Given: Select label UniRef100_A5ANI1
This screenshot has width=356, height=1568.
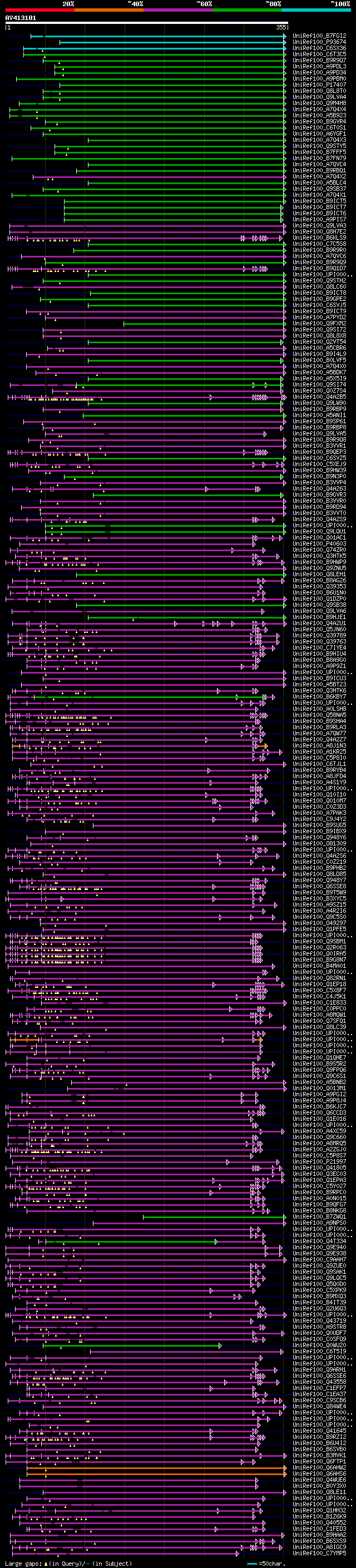Looking at the screenshot, I should coord(319,415).
